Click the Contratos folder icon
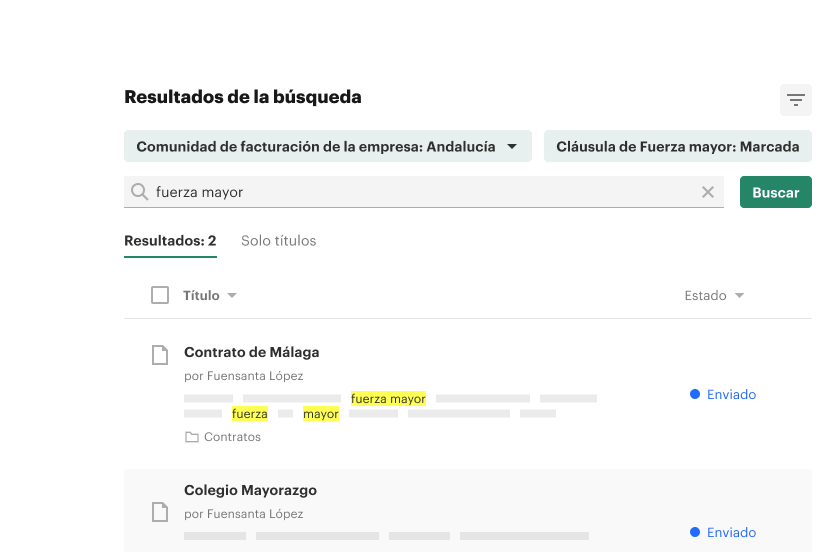Viewport: 840px width, 552px height. point(192,437)
